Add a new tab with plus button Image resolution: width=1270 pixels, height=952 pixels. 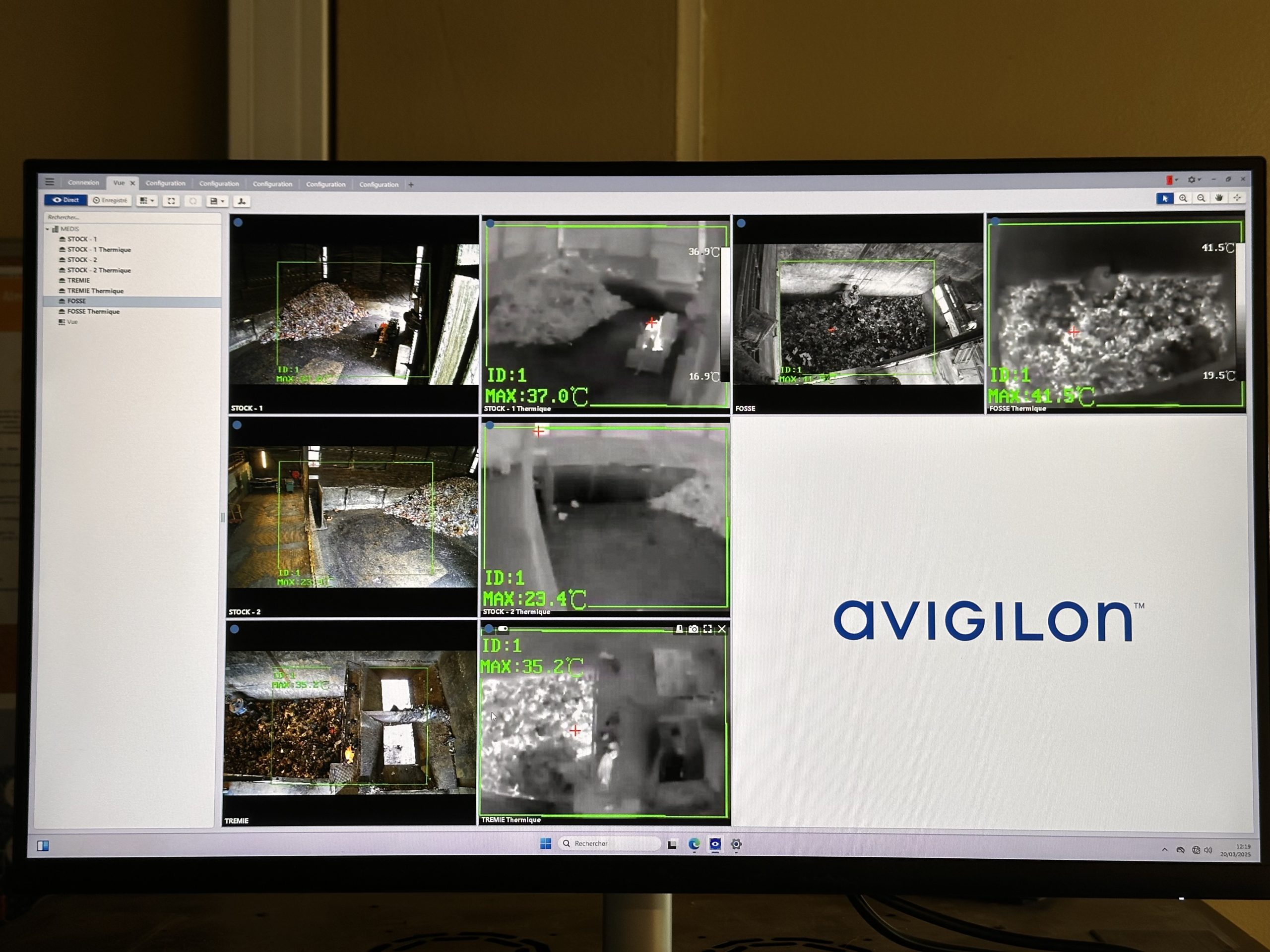(x=411, y=185)
